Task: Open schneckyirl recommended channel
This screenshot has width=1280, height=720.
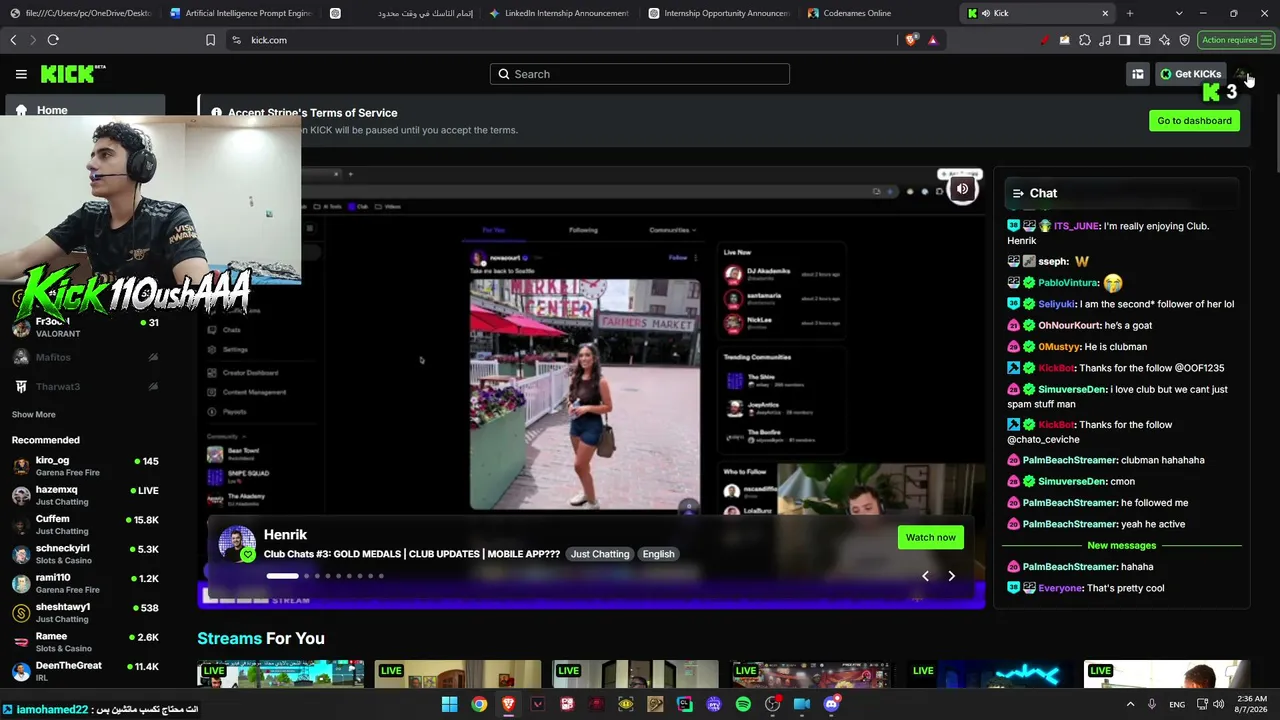Action: point(85,554)
